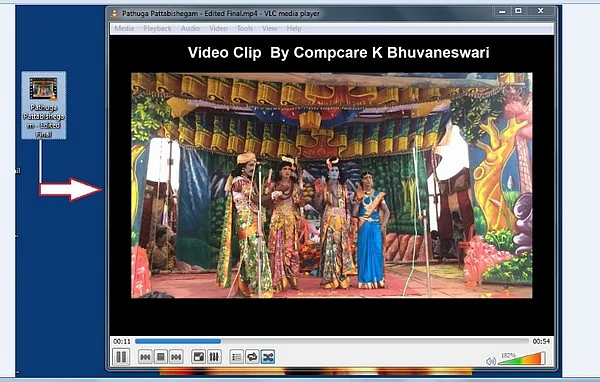This screenshot has height=382, width=600.
Task: Open the Tools menu
Action: [245, 28]
